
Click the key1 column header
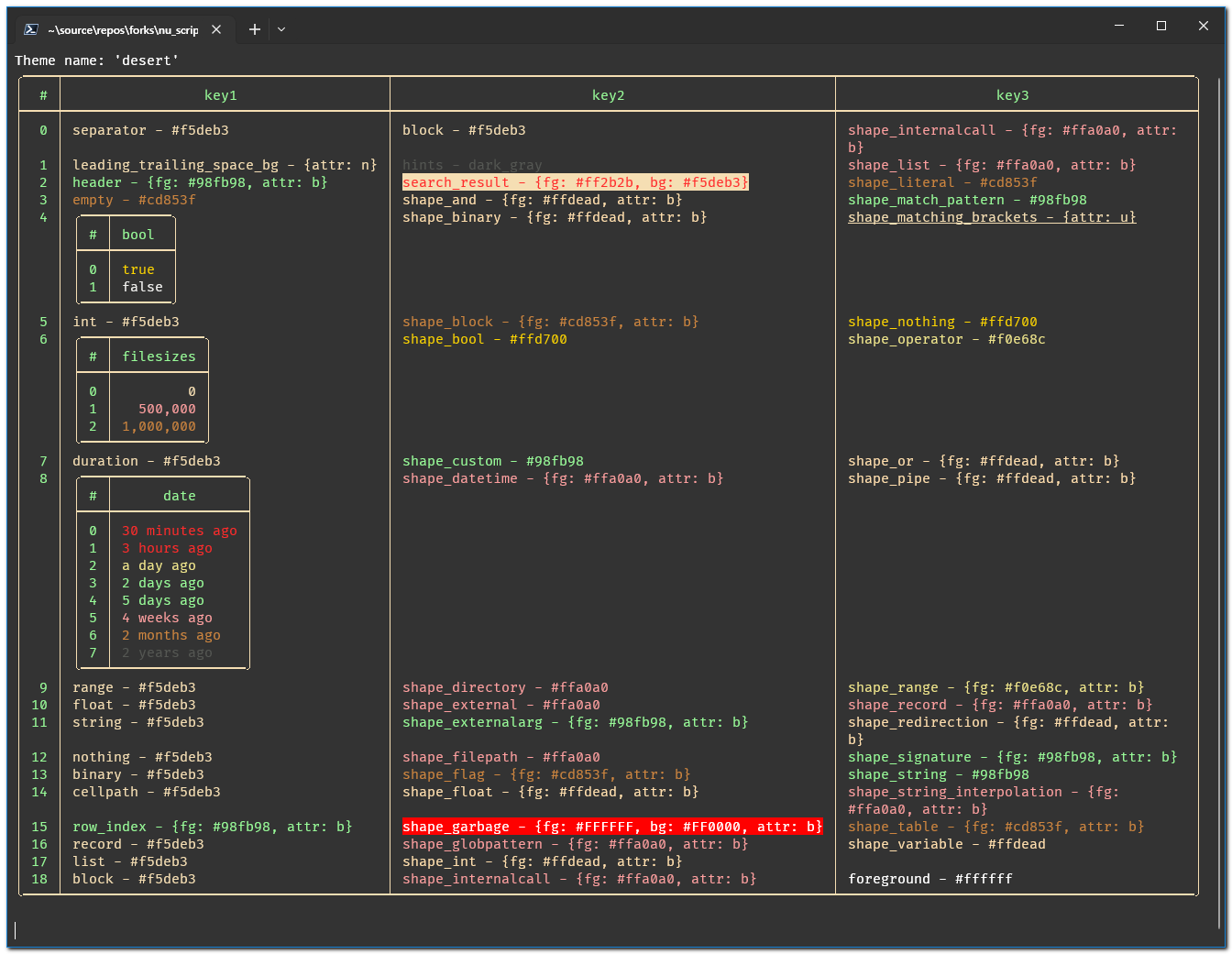click(221, 95)
